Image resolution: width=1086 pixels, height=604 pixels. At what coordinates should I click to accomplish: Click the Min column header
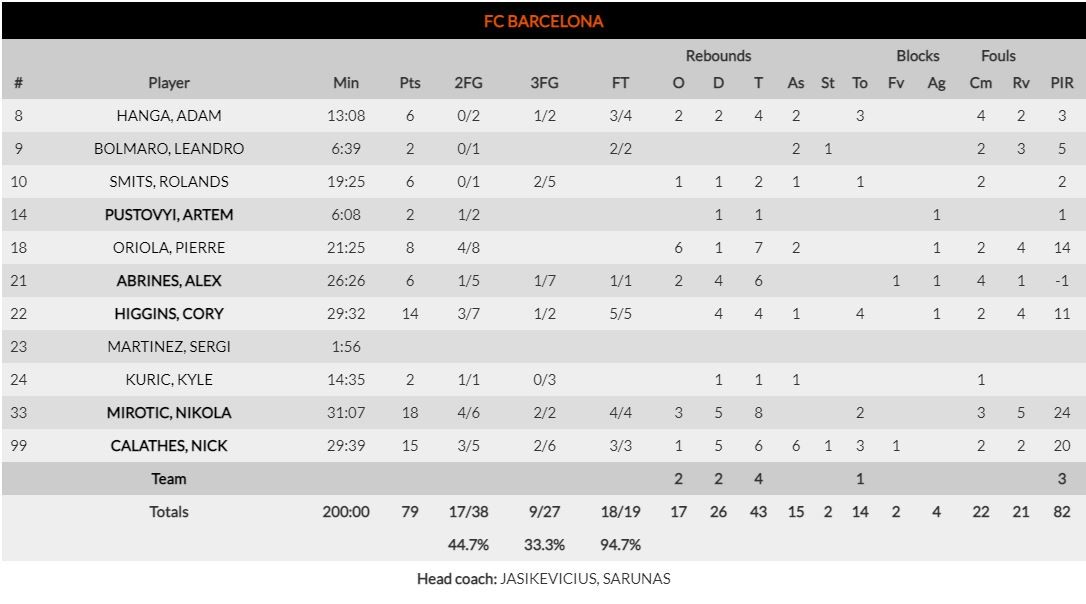pyautogui.click(x=346, y=83)
